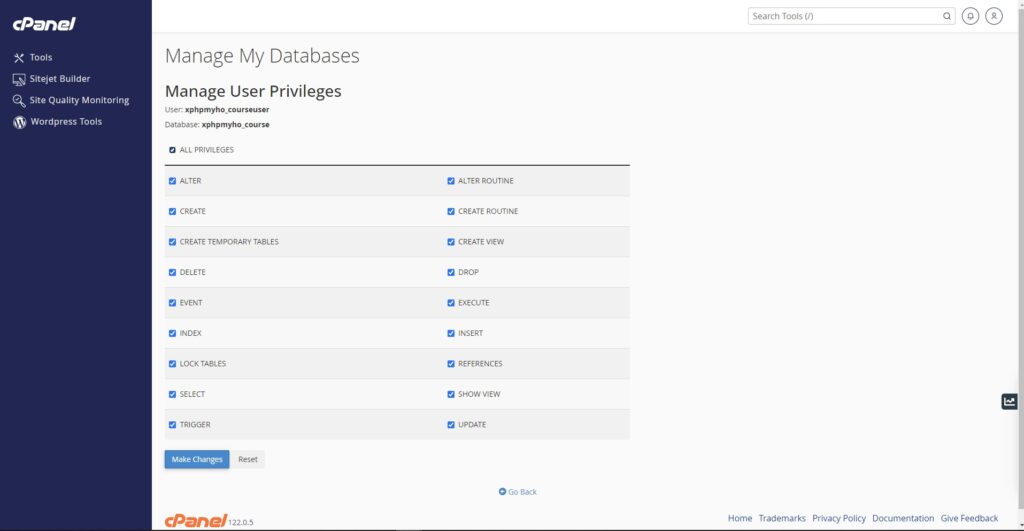Open the Home footer link
The height and width of the screenshot is (531, 1024).
740,518
